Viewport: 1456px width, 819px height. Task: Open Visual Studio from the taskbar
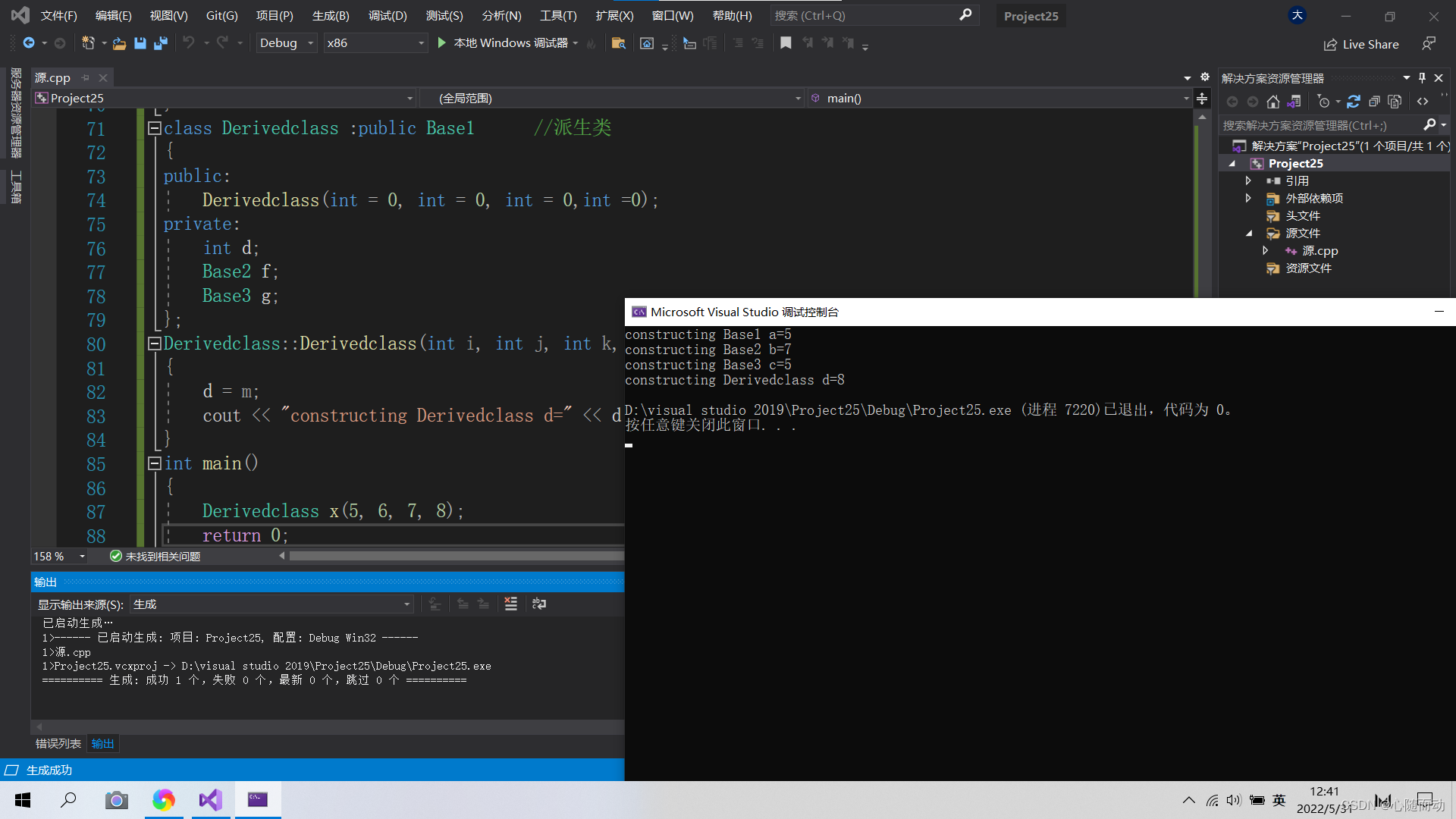point(210,800)
